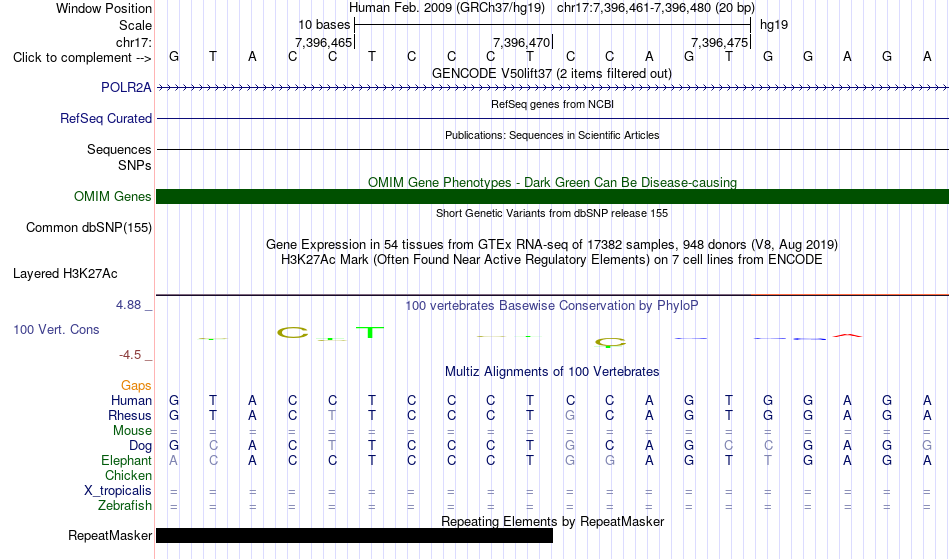The image size is (950, 559).
Task: Click the hg19 scale bar label
Action: coord(774,25)
